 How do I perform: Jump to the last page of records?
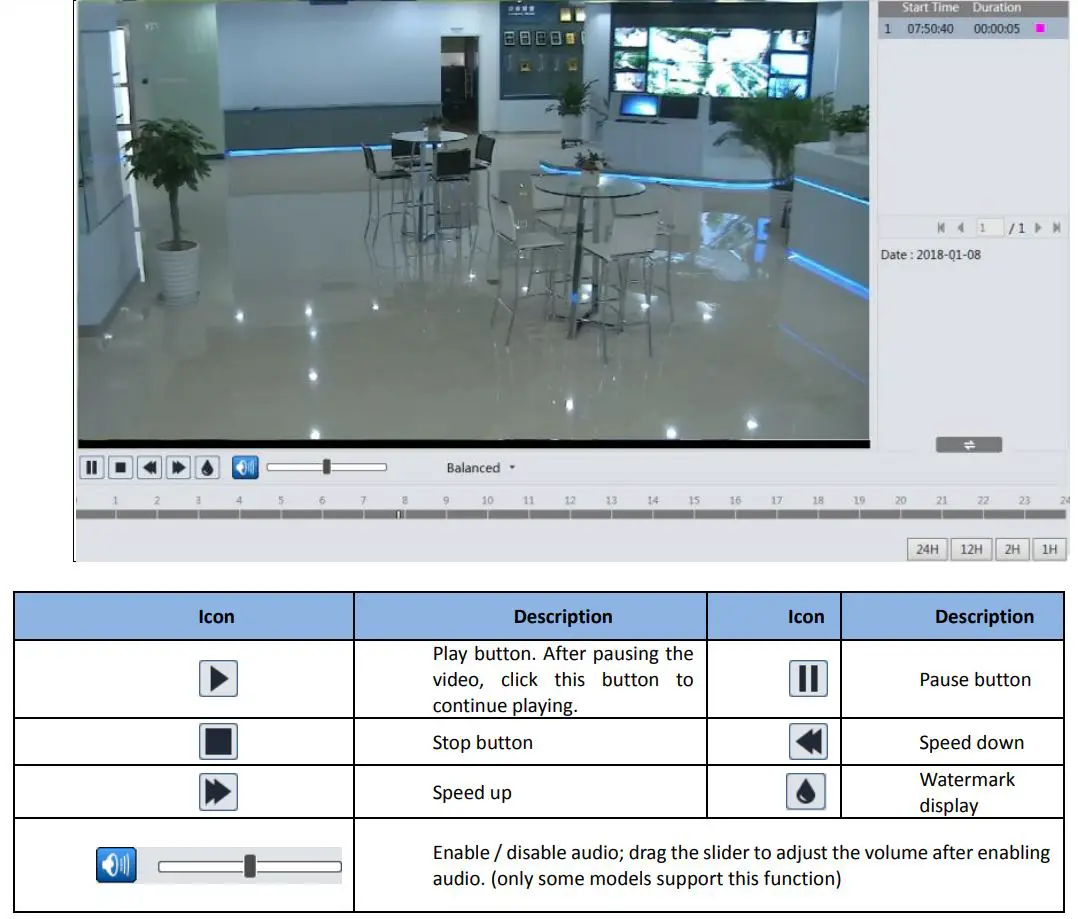[x=1057, y=227]
